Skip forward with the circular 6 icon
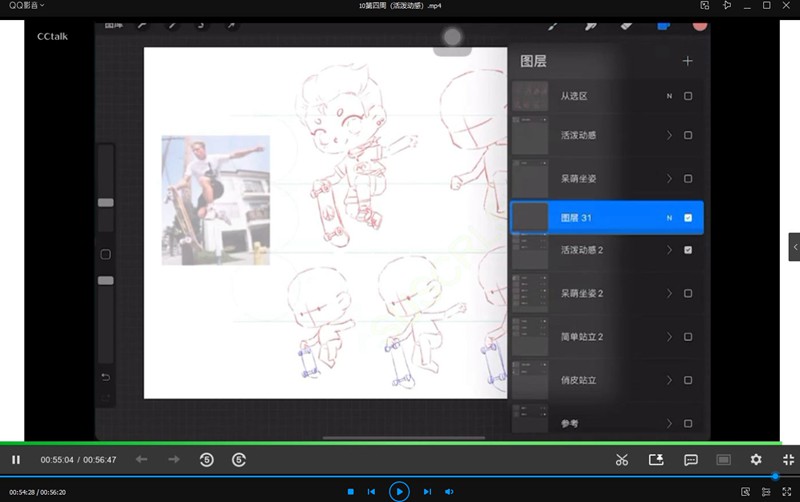This screenshot has height=502, width=800. point(239,460)
